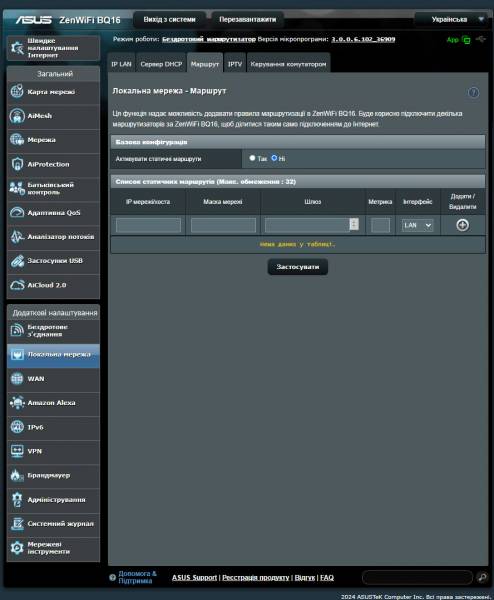The height and width of the screenshot is (600, 494).
Task: Open Бездротове з'єднання wireless icon
Action: point(17,330)
